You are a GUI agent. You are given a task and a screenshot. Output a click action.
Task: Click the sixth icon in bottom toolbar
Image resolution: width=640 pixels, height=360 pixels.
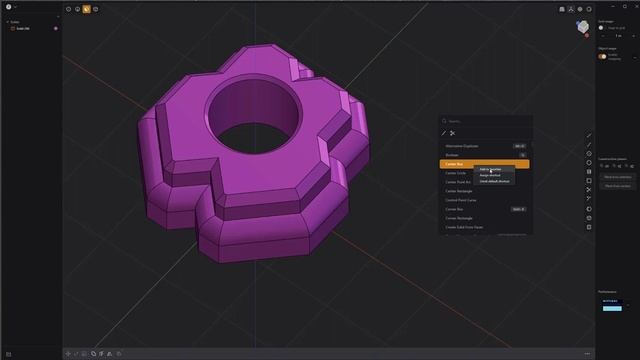point(109,354)
